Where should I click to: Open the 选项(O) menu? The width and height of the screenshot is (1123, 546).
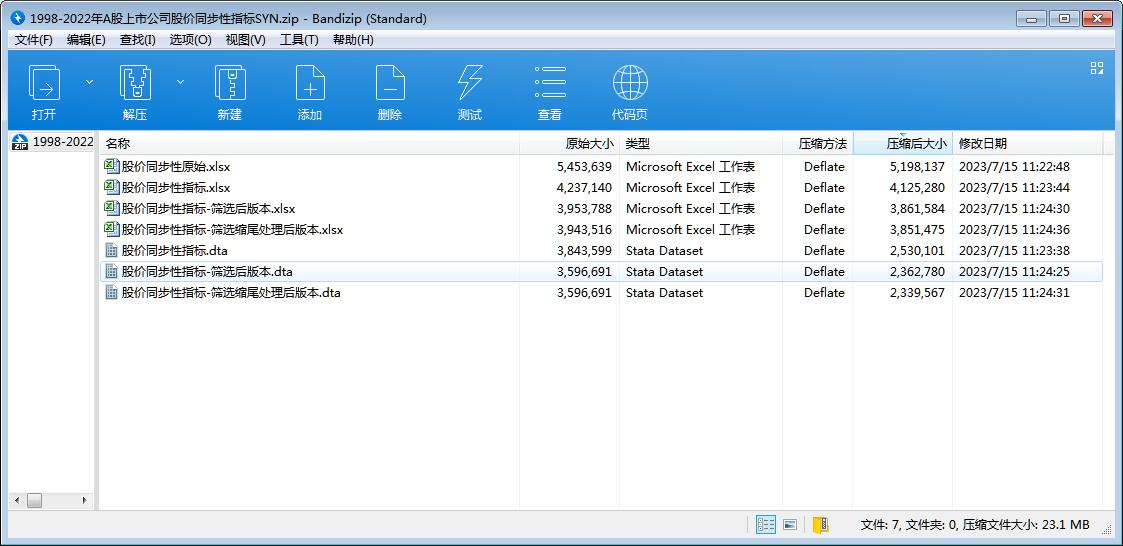click(191, 40)
